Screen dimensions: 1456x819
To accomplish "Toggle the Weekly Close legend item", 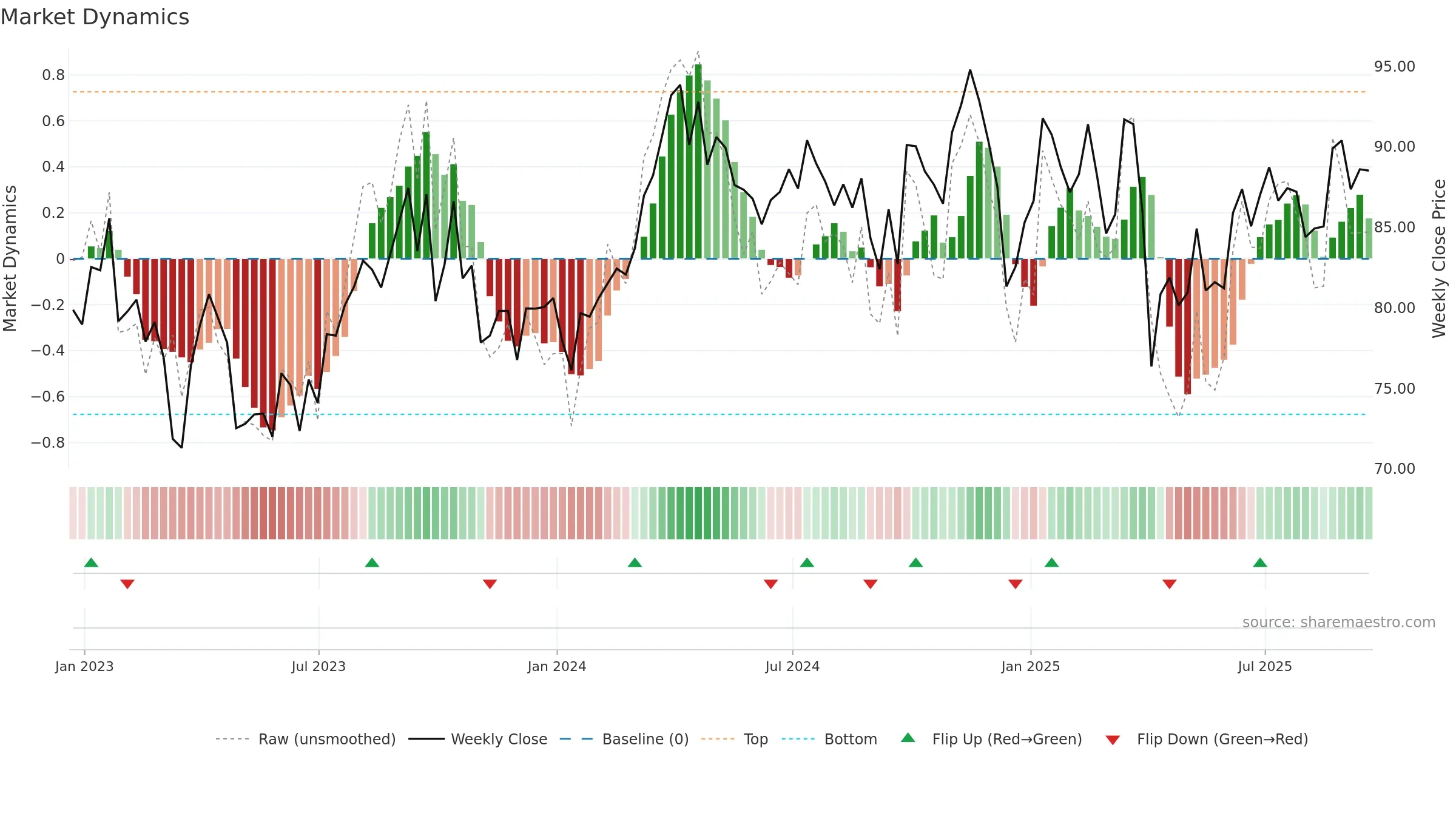I will point(477,739).
